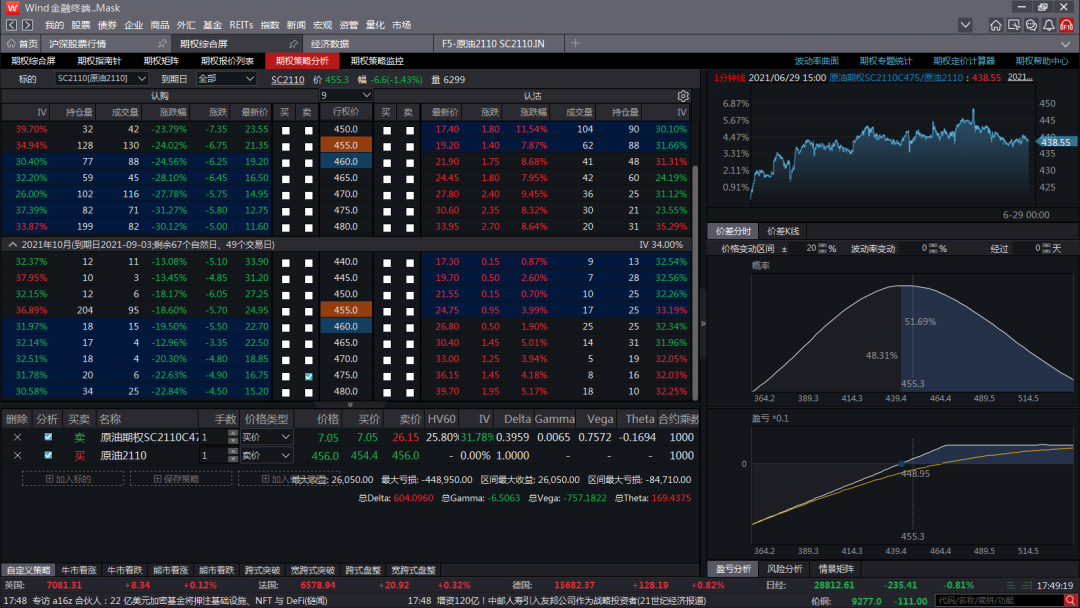The image size is (1080, 608).
Task: Go forward with the right arrow button
Action: click(x=28, y=25)
